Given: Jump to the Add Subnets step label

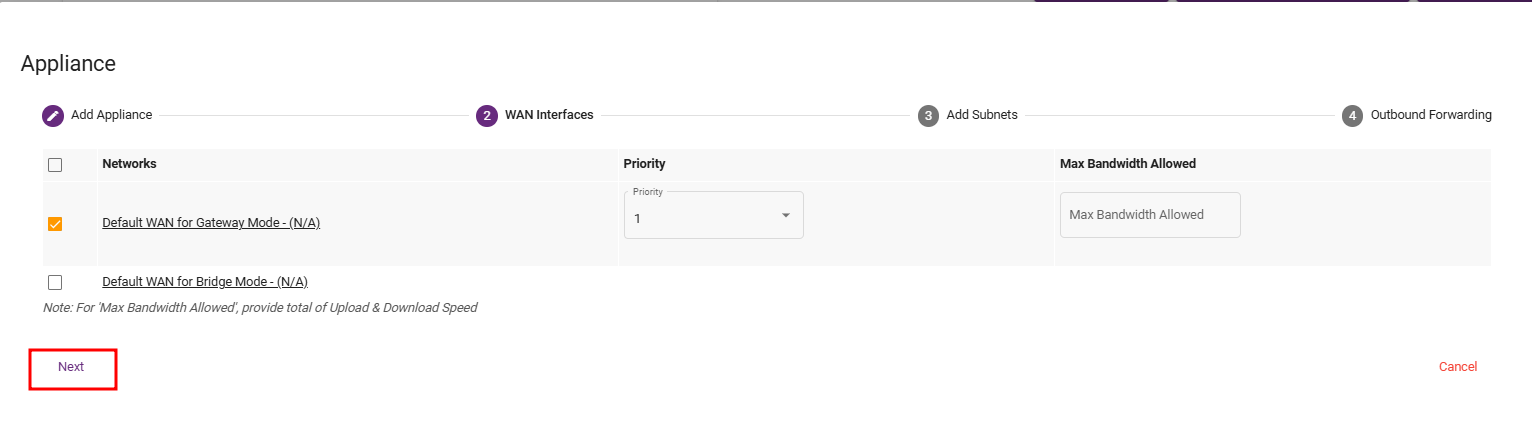Looking at the screenshot, I should click(982, 115).
